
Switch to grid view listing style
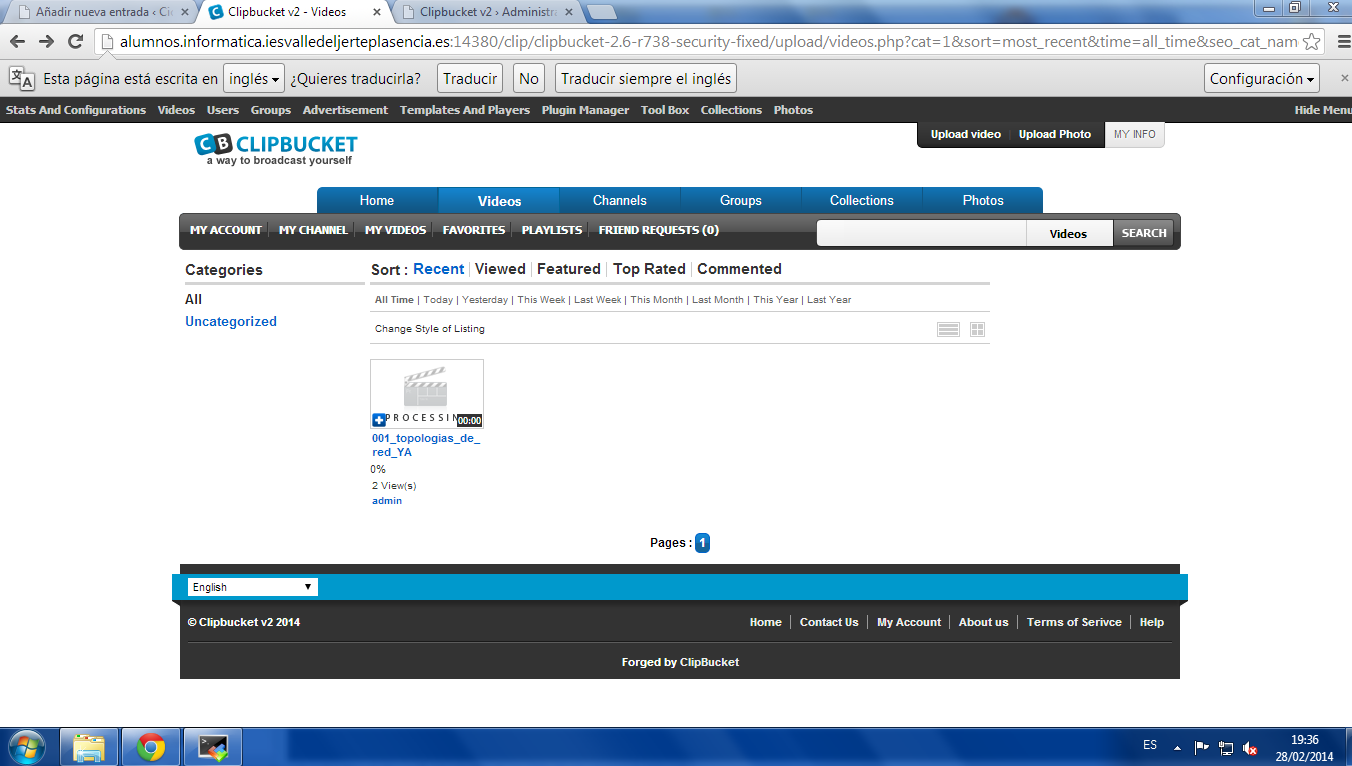pyautogui.click(x=977, y=330)
